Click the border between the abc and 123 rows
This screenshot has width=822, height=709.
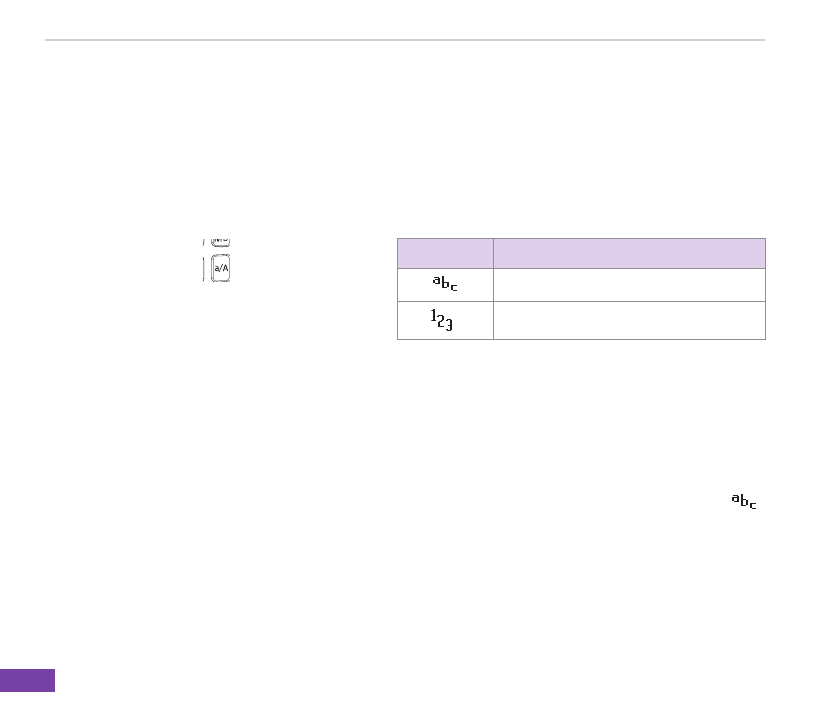coord(581,303)
